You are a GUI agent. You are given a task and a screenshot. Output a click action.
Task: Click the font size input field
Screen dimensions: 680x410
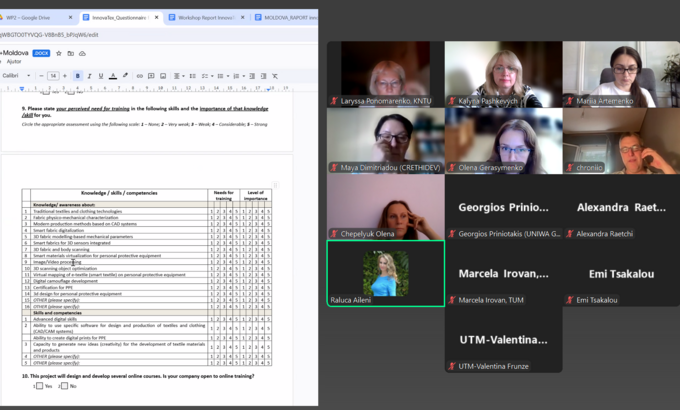[53, 76]
